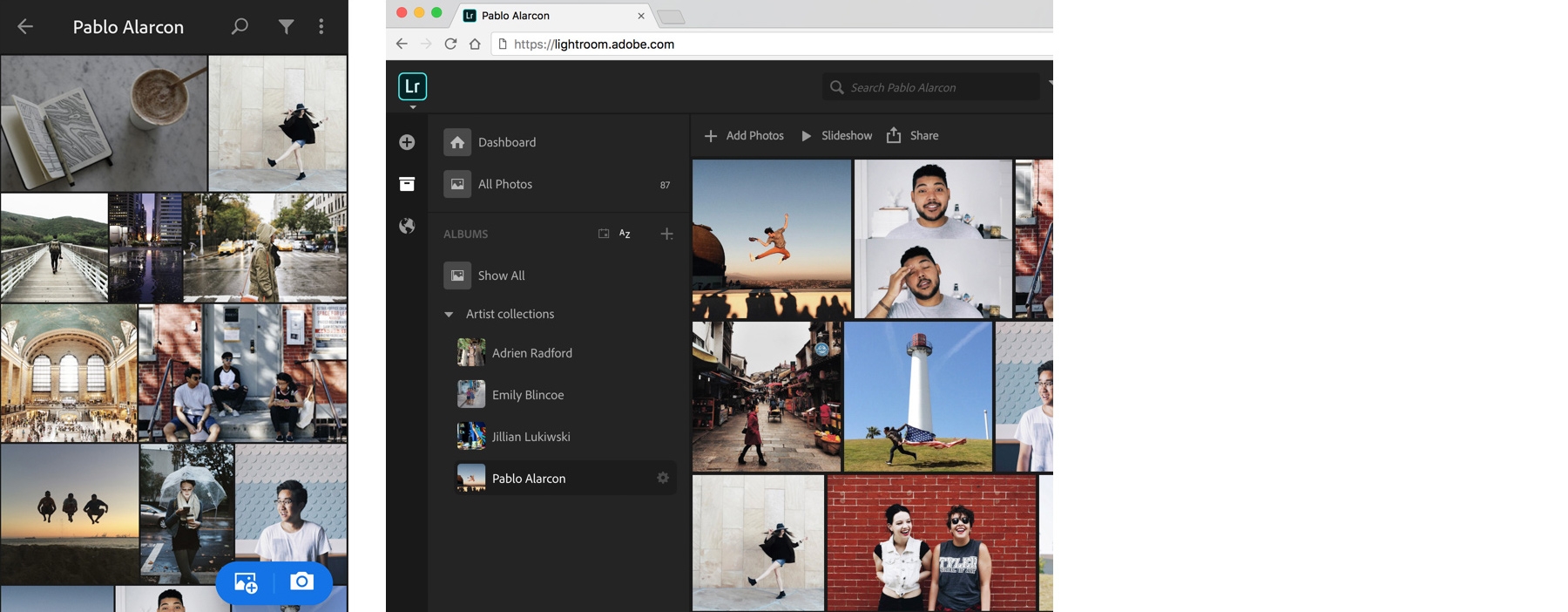Image resolution: width=1568 pixels, height=612 pixels.
Task: Open Pablo Alarcon album settings gear
Action: click(663, 478)
